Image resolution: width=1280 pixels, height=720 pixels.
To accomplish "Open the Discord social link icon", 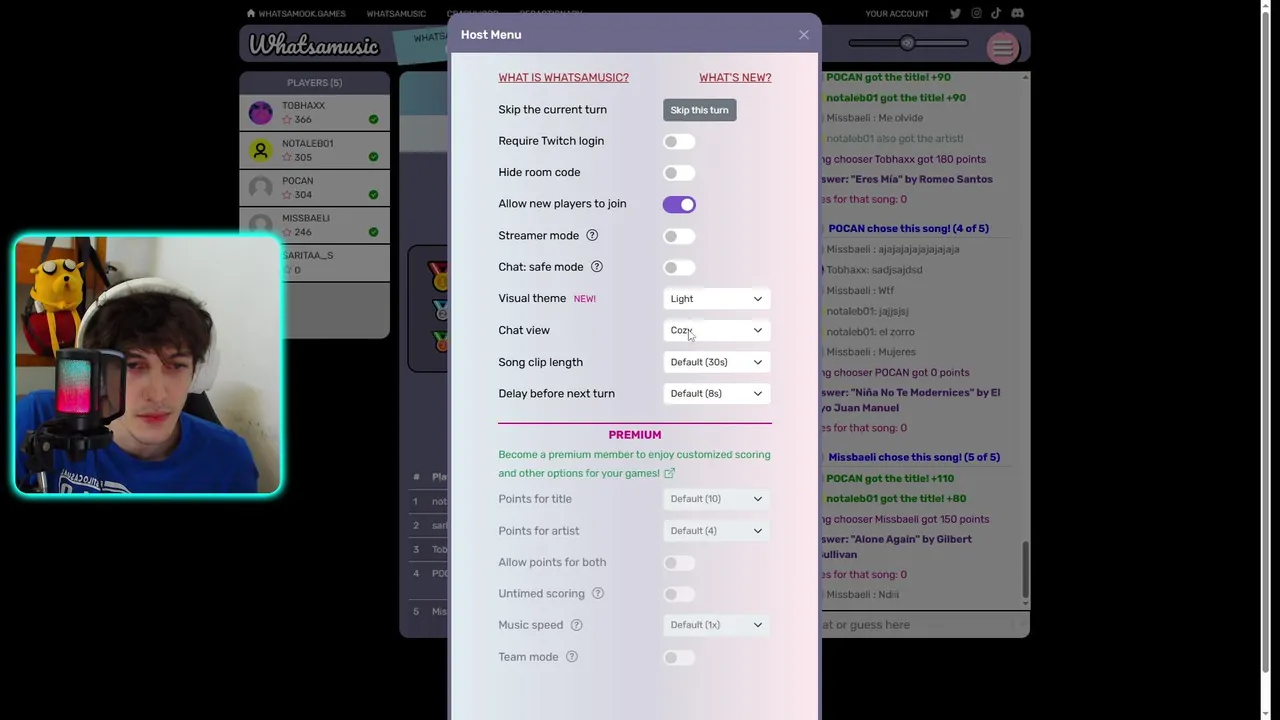I will click(1017, 13).
